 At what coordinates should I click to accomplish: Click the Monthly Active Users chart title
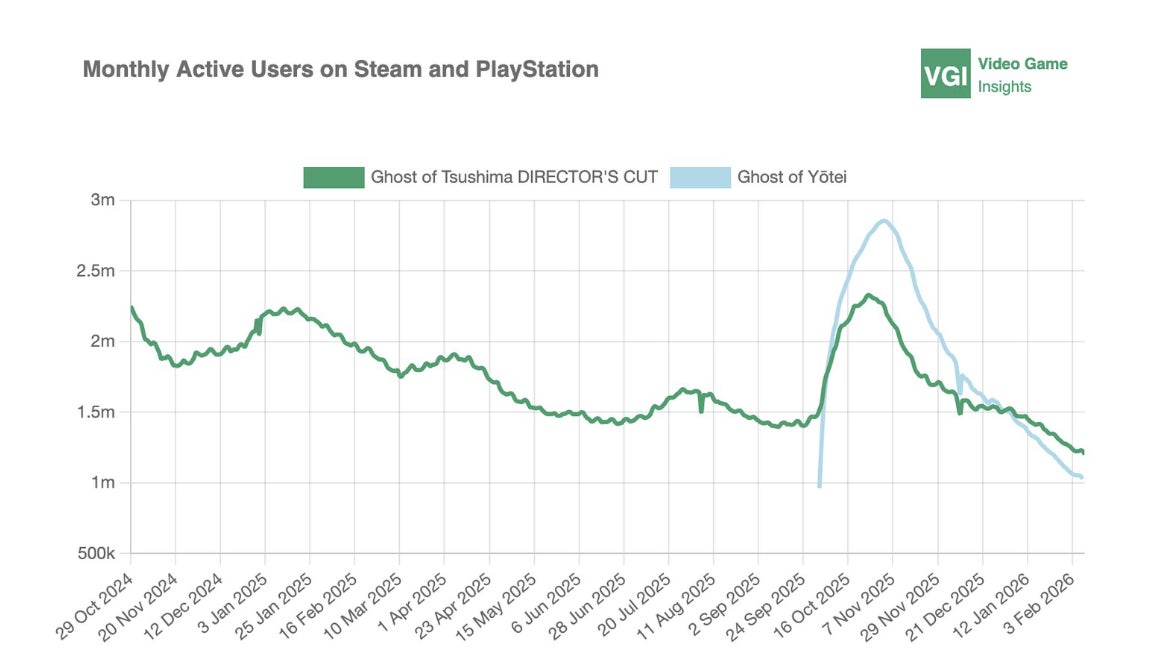(x=340, y=69)
